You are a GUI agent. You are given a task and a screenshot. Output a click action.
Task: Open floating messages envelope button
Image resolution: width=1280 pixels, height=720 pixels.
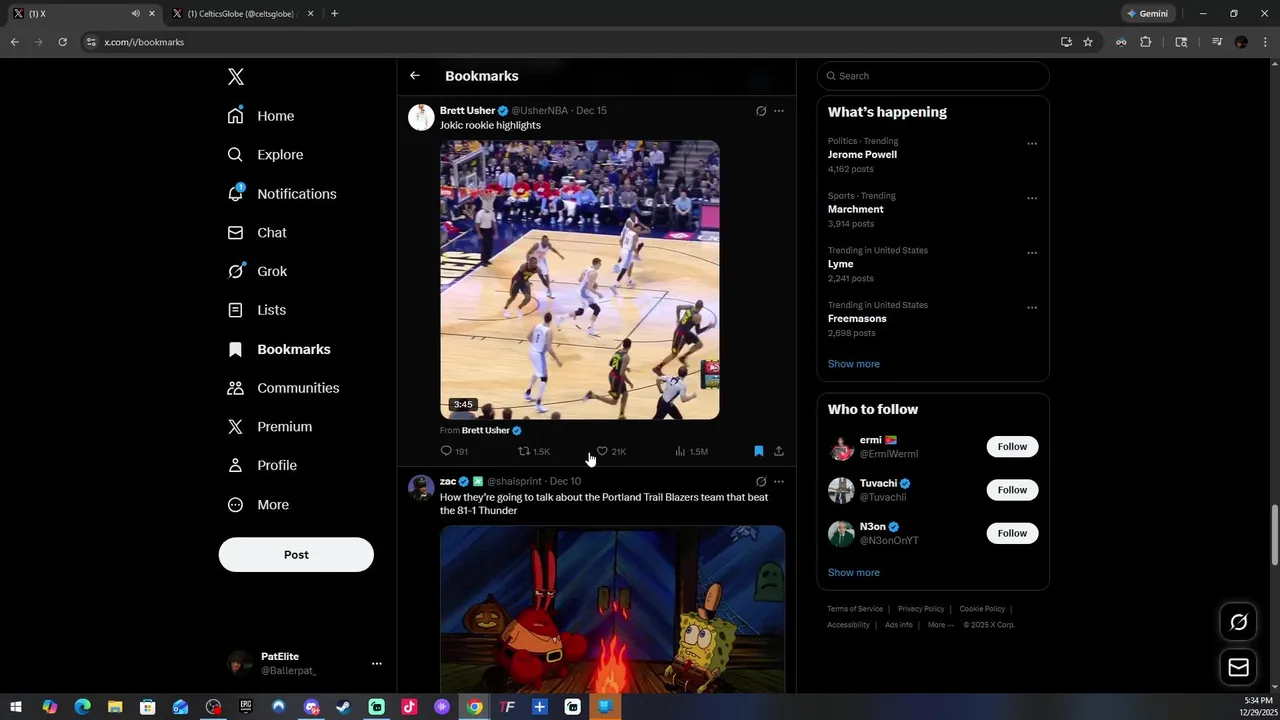(1238, 667)
